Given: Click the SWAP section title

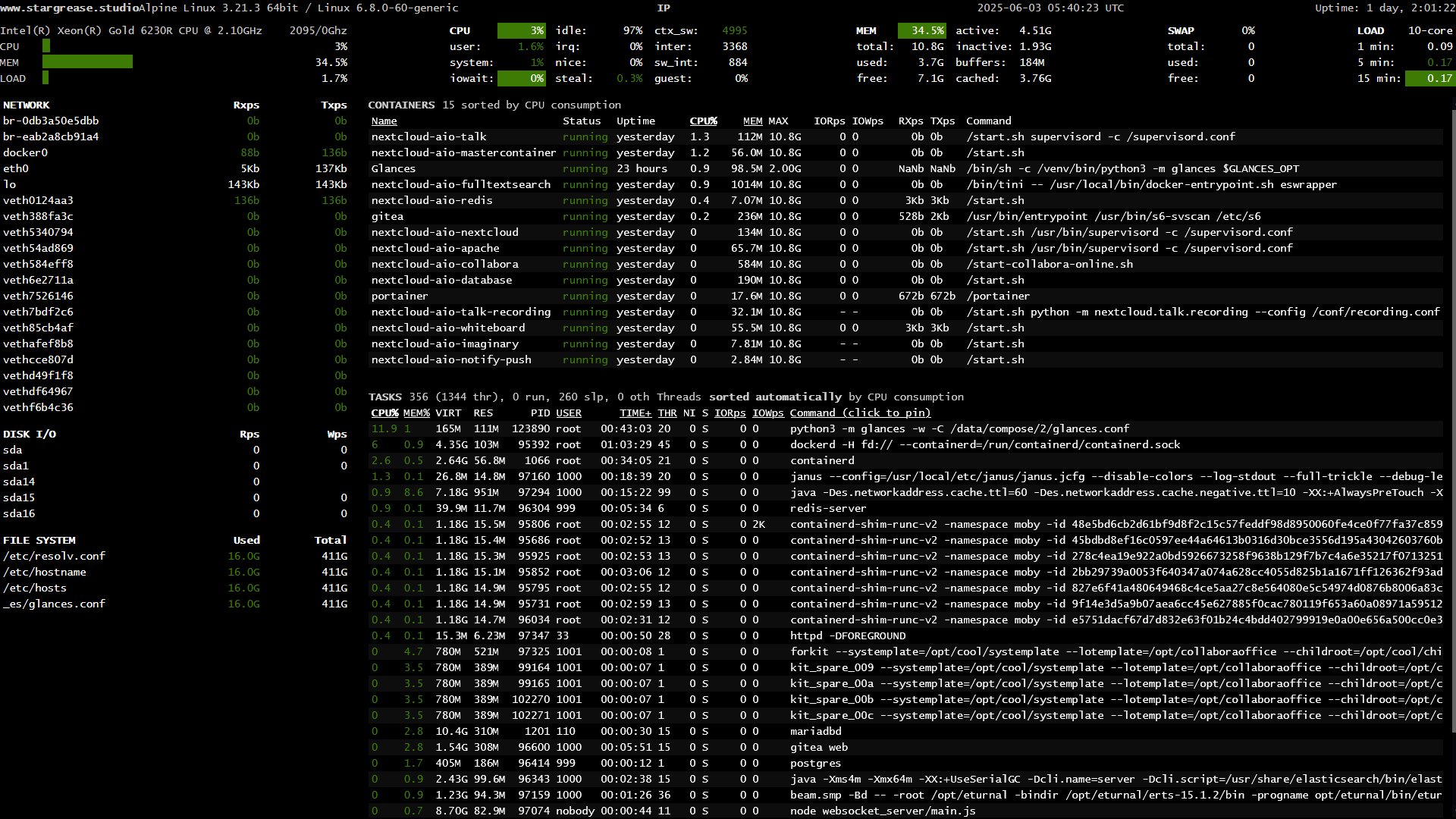Looking at the screenshot, I should 1181,31.
